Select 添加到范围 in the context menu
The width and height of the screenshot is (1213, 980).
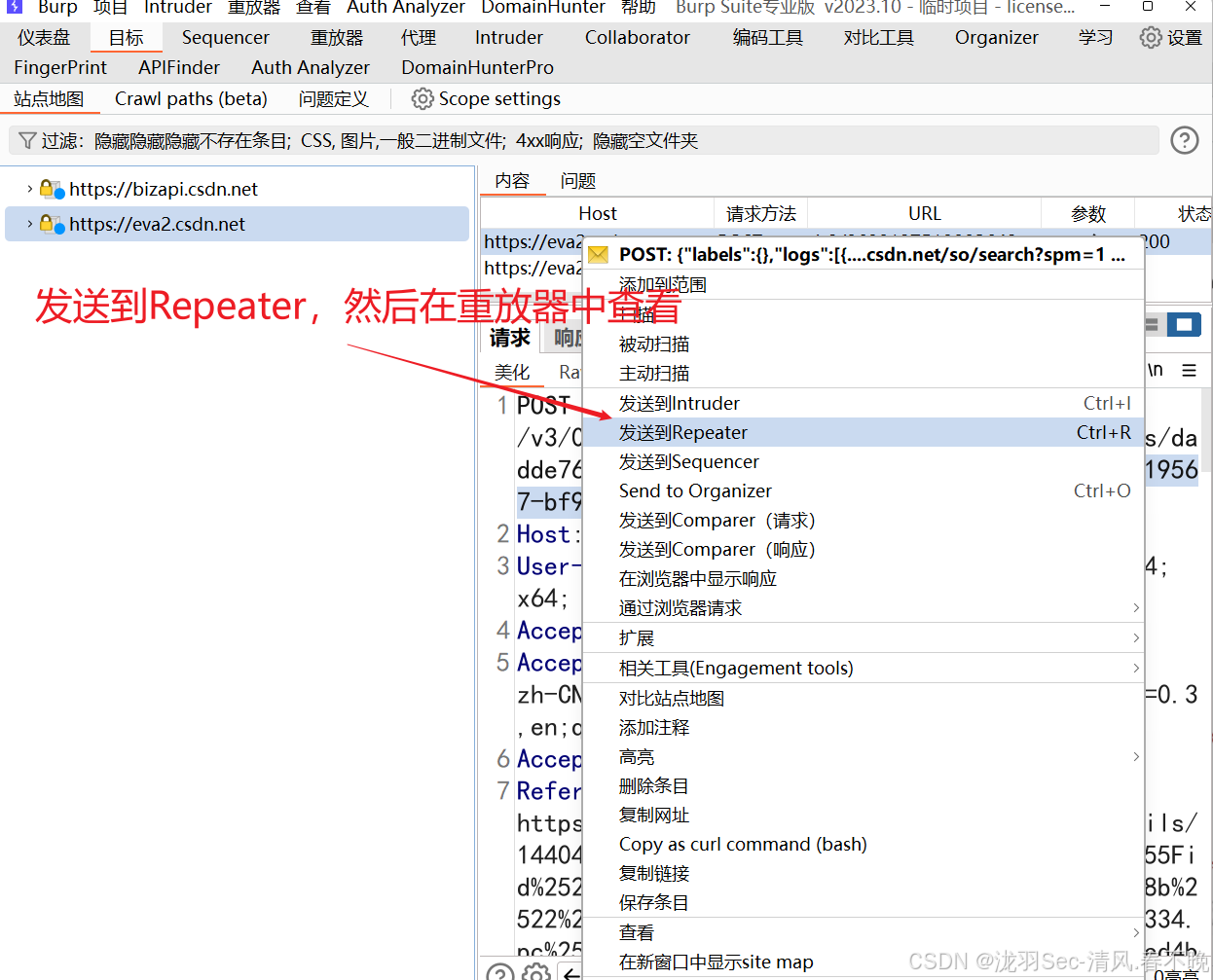click(863, 285)
